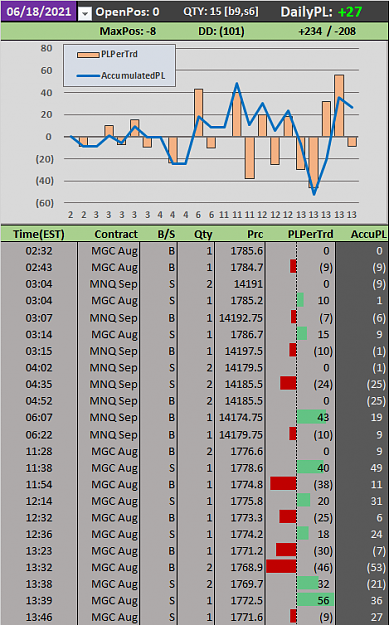Select the PLPerTrd 40 cell at 11:38
Viewport: 389px width, 625px height.
(x=301, y=468)
